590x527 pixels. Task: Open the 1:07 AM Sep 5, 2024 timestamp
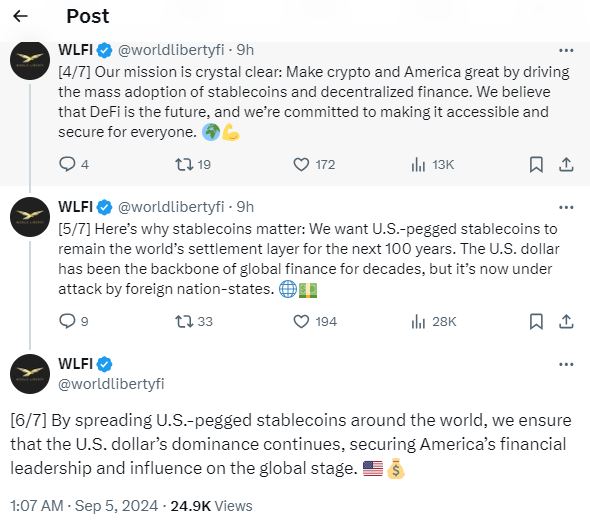84,506
